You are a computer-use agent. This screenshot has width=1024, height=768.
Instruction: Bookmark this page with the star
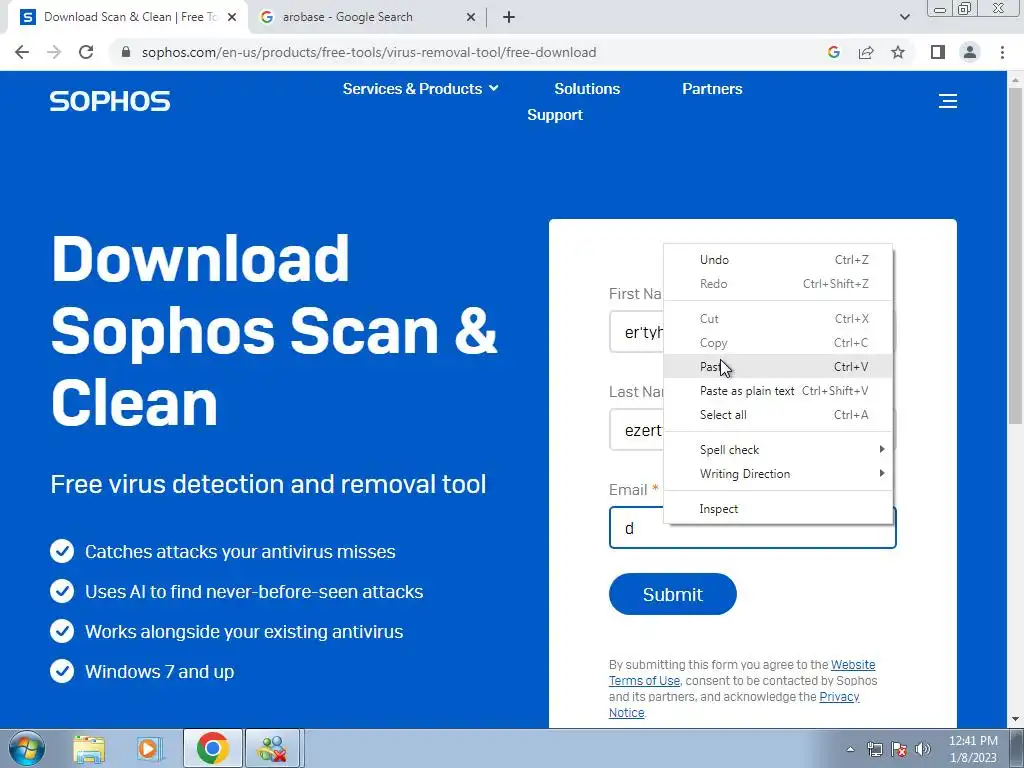(x=898, y=52)
